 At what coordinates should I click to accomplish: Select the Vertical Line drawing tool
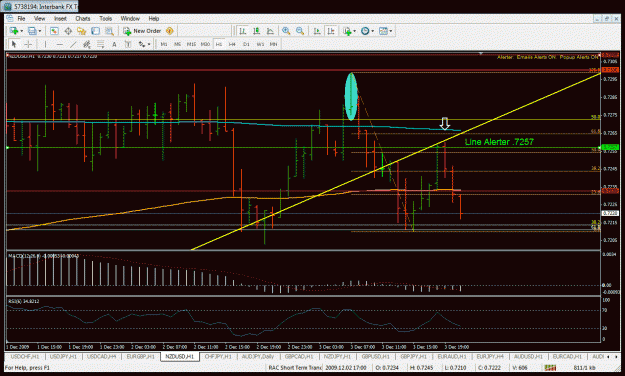point(45,44)
